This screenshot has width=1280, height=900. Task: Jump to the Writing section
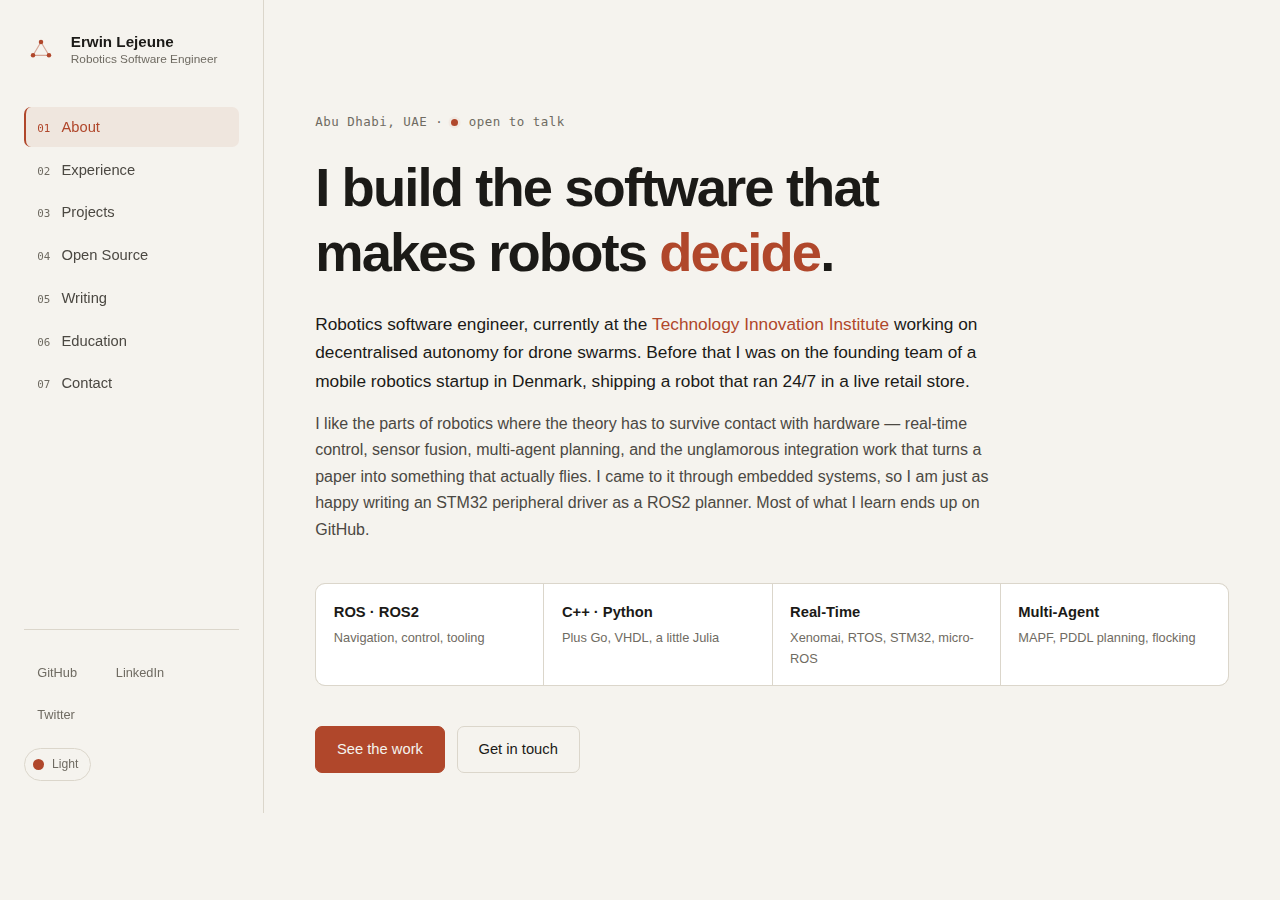click(131, 298)
